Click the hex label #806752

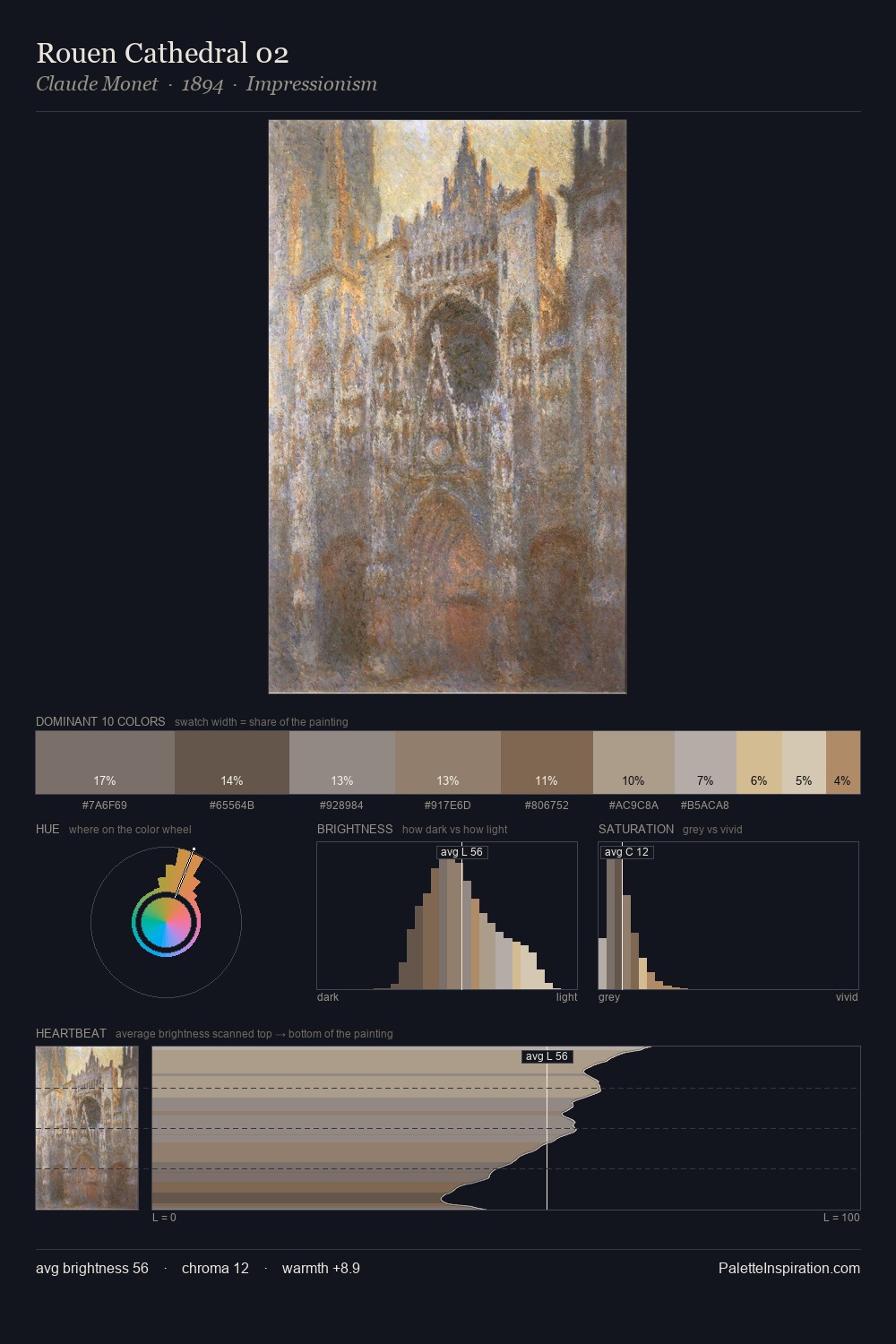[547, 806]
